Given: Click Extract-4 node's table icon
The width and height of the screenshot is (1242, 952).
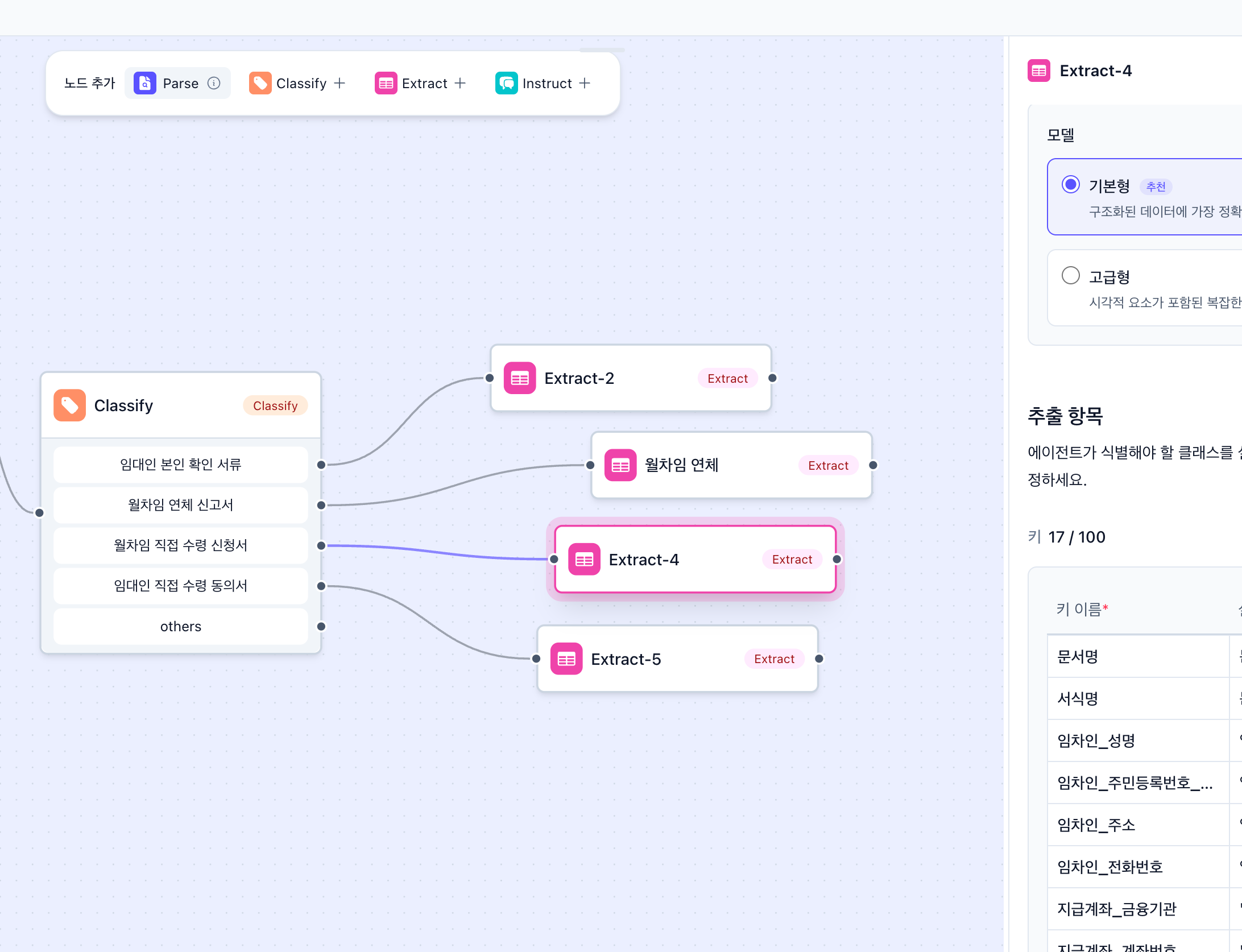Looking at the screenshot, I should [584, 560].
